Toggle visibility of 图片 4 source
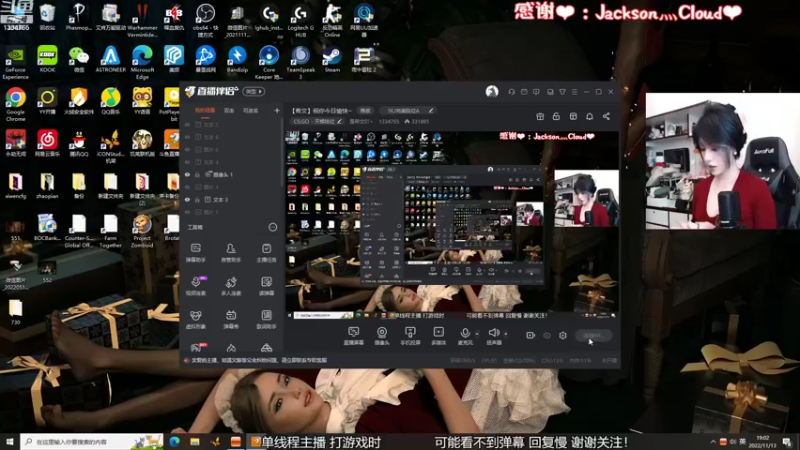Screen dimensions: 800x450 click(x=187, y=187)
